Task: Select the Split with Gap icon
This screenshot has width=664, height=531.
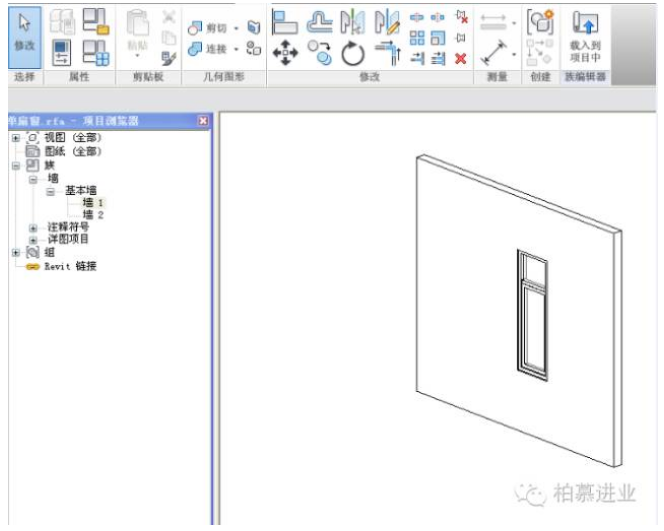Action: point(437,17)
